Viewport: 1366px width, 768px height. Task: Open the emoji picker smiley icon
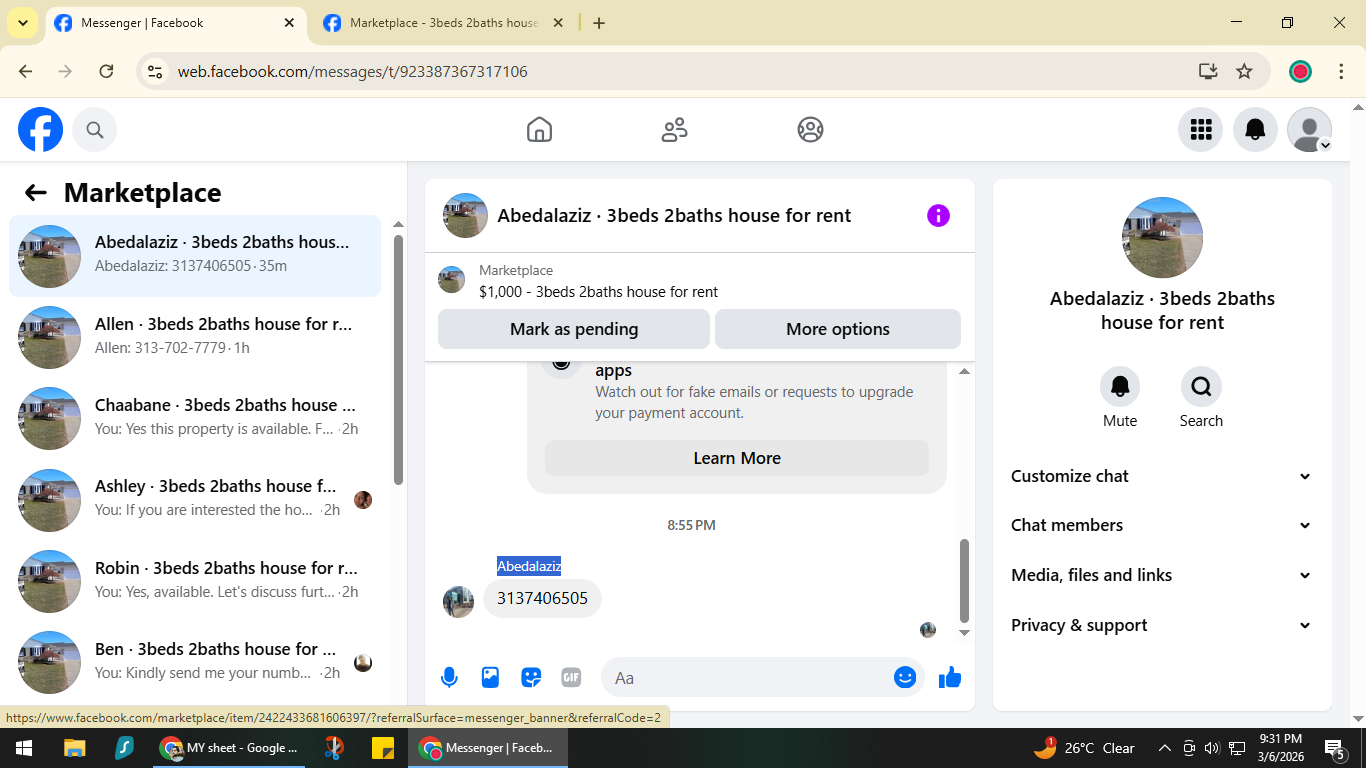tap(904, 677)
